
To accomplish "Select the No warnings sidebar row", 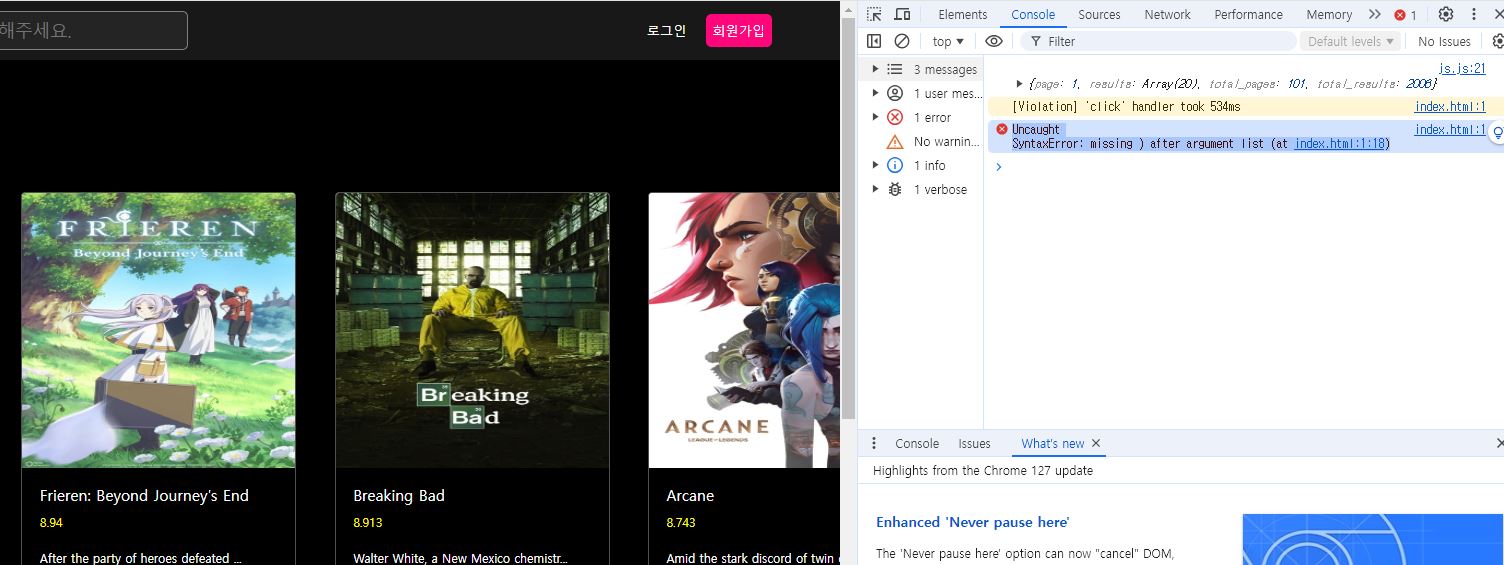I will 921,141.
